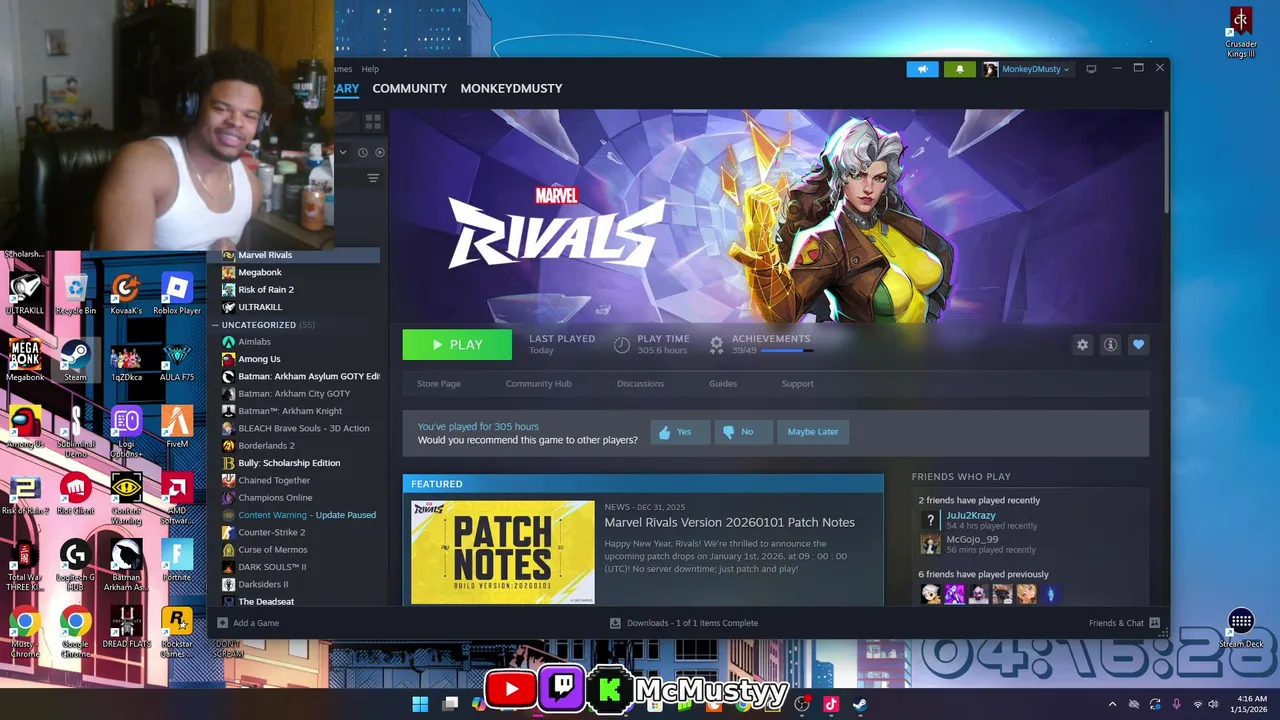Show hidden system tray icons chevron
This screenshot has width=1280, height=720.
coord(1111,704)
